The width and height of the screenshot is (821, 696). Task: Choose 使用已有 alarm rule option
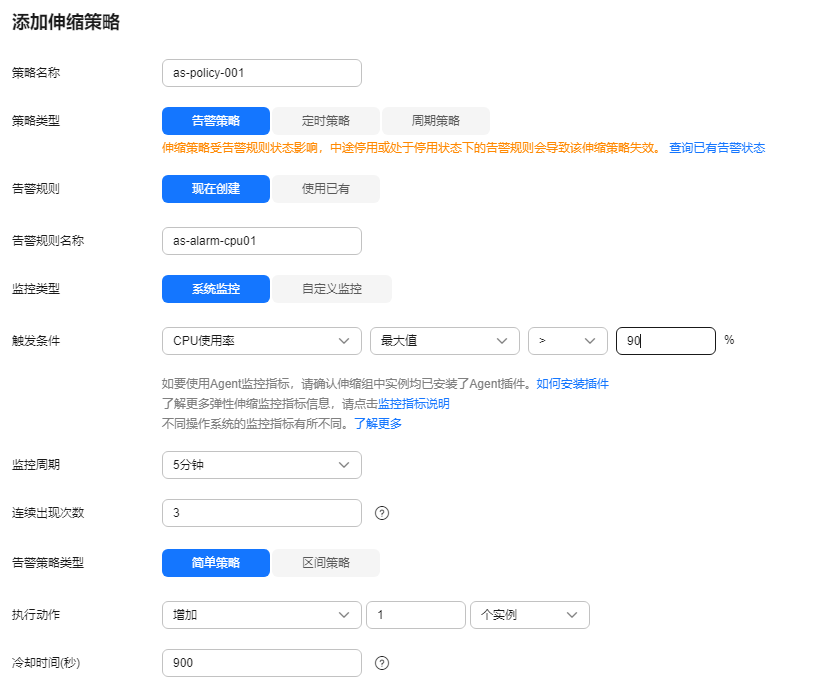[326, 189]
